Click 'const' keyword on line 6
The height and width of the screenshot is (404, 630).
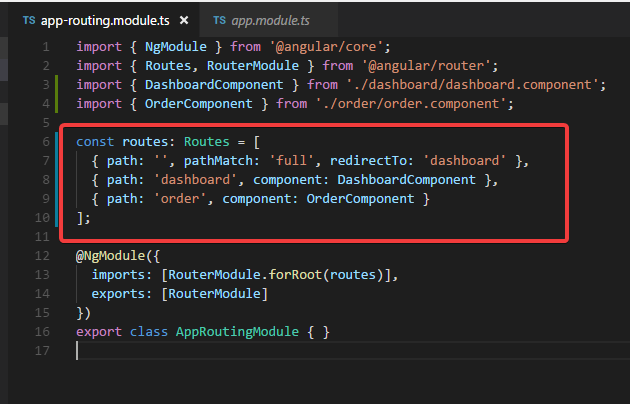tap(95, 142)
